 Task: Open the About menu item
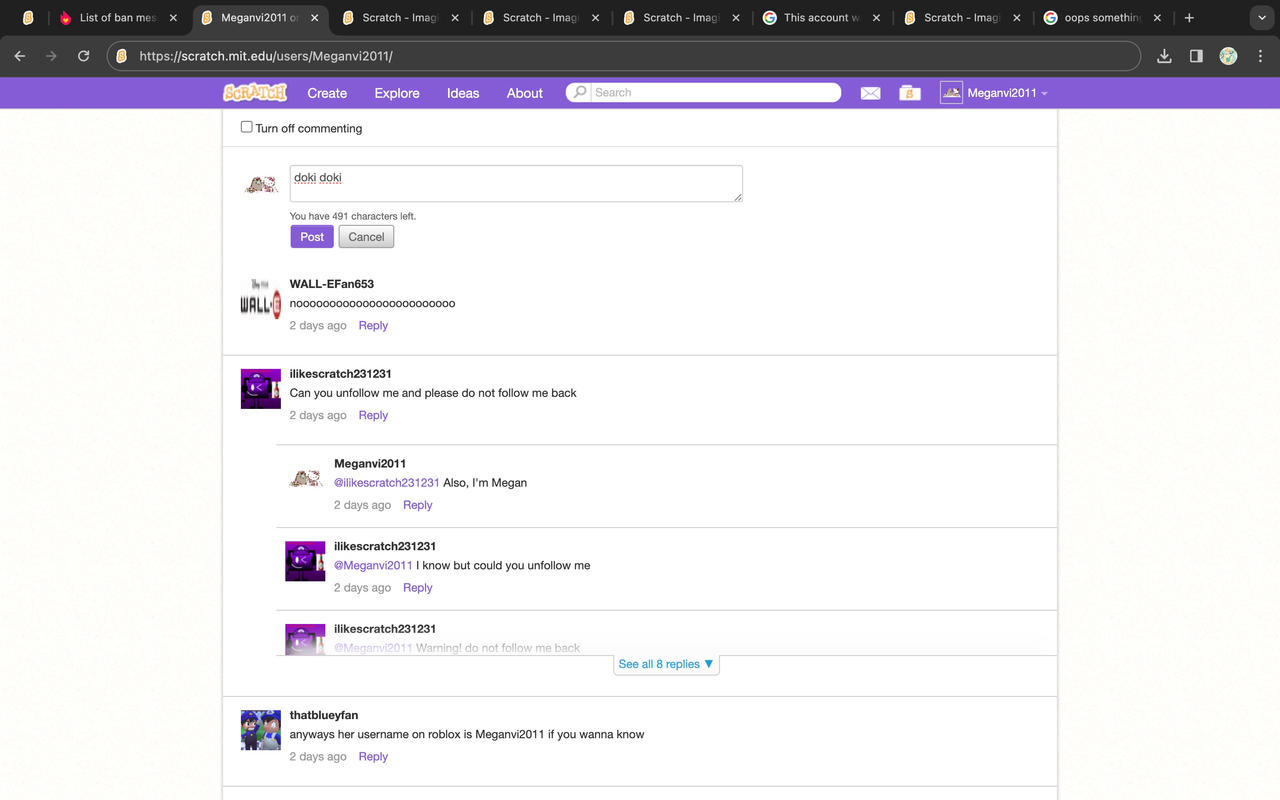point(525,93)
